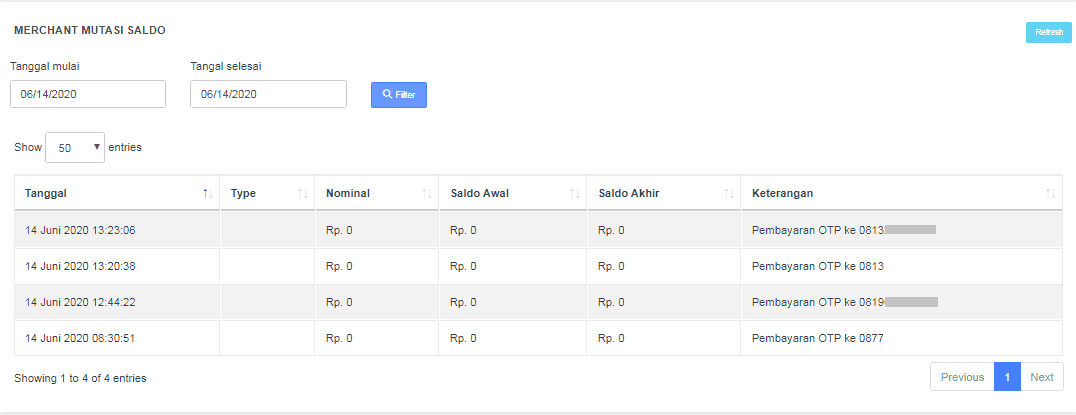The image size is (1076, 415).
Task: Select page 1 in pagination
Action: (1007, 377)
